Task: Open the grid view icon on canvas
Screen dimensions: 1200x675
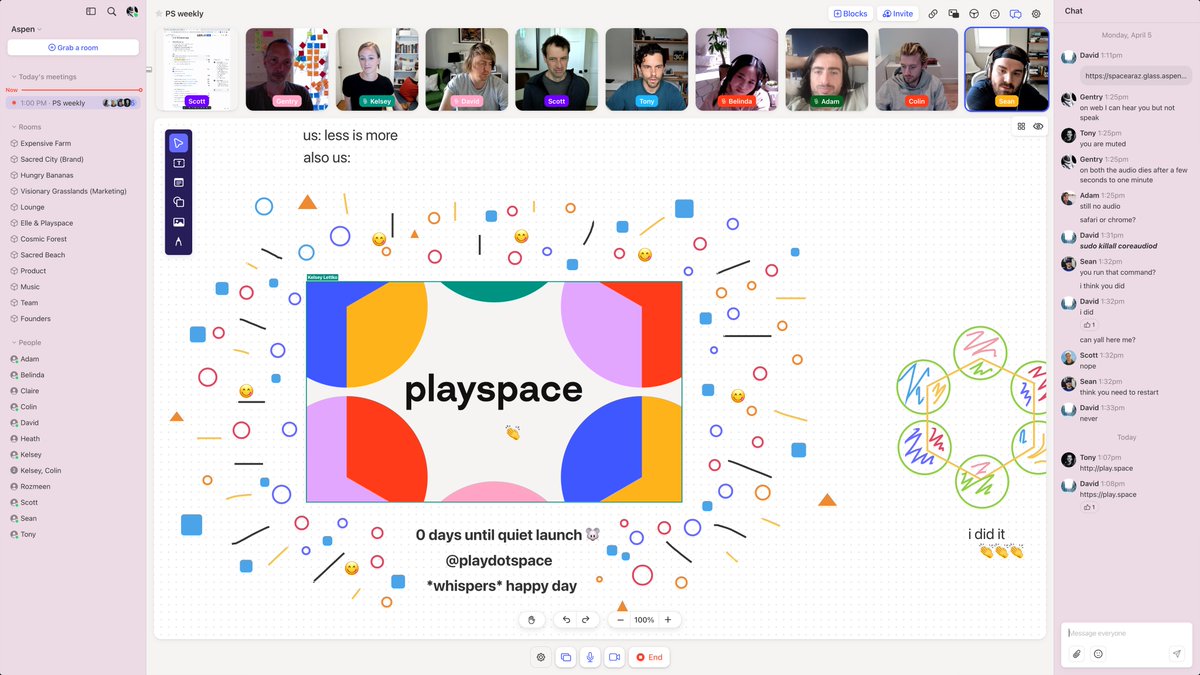Action: click(x=1021, y=127)
